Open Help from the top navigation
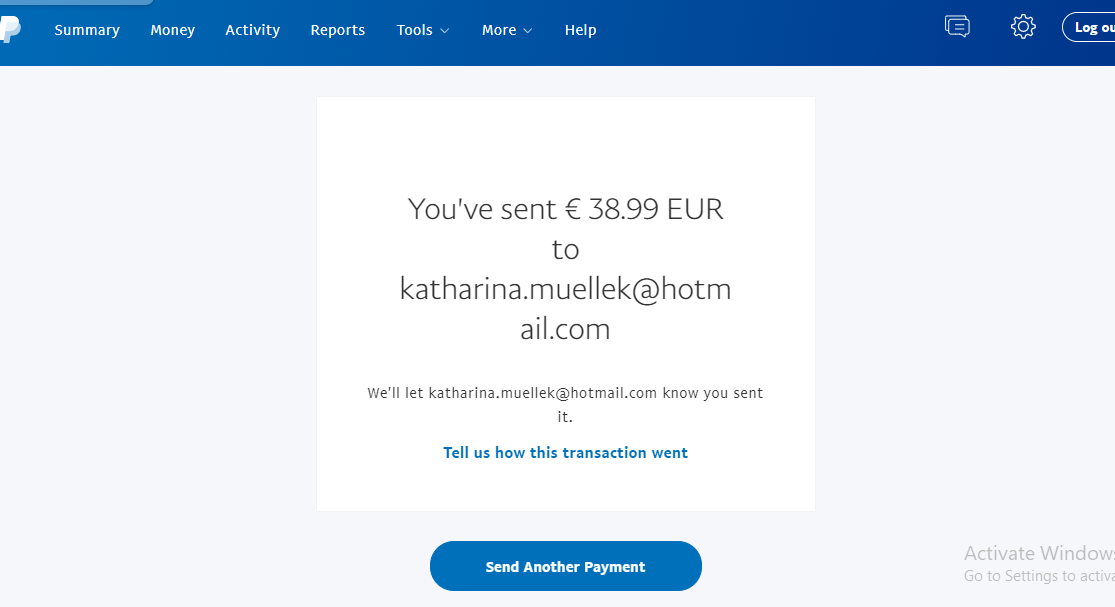The width and height of the screenshot is (1115, 607). 580,30
